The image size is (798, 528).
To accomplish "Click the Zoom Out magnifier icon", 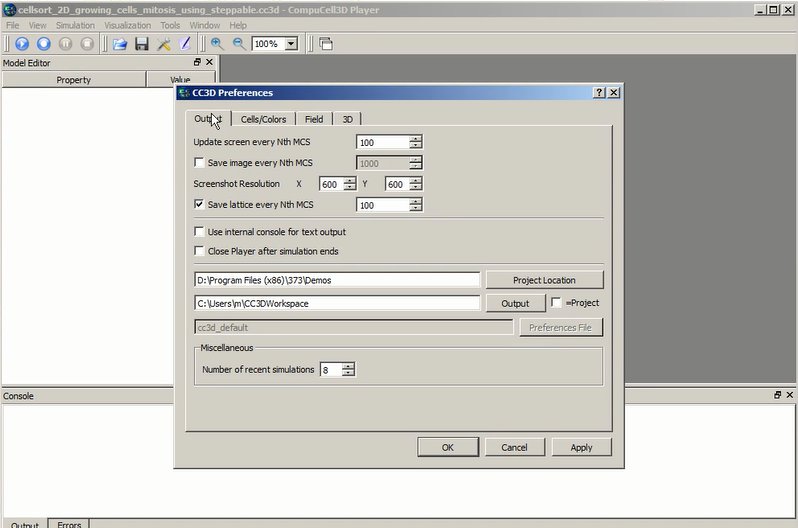I will pyautogui.click(x=239, y=44).
